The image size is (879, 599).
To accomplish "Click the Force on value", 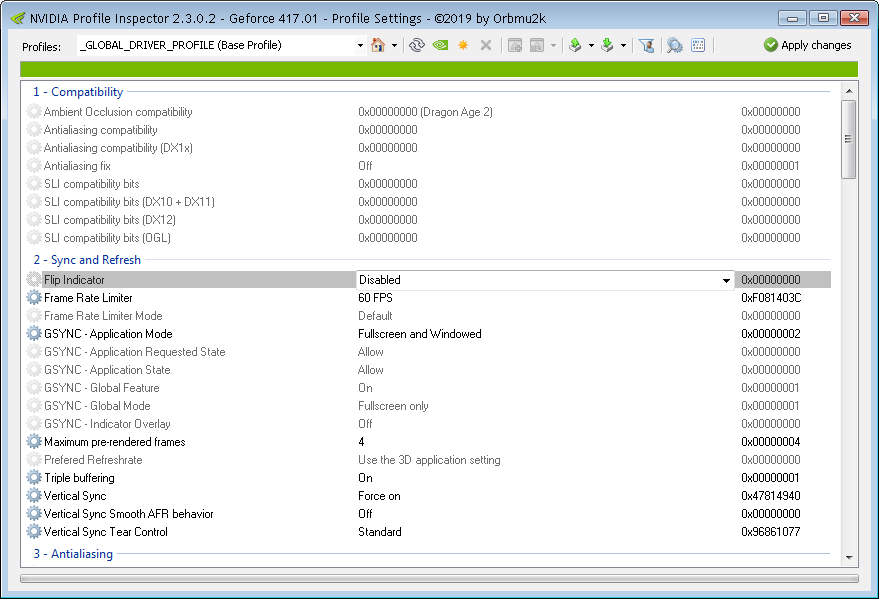I will (x=379, y=496).
